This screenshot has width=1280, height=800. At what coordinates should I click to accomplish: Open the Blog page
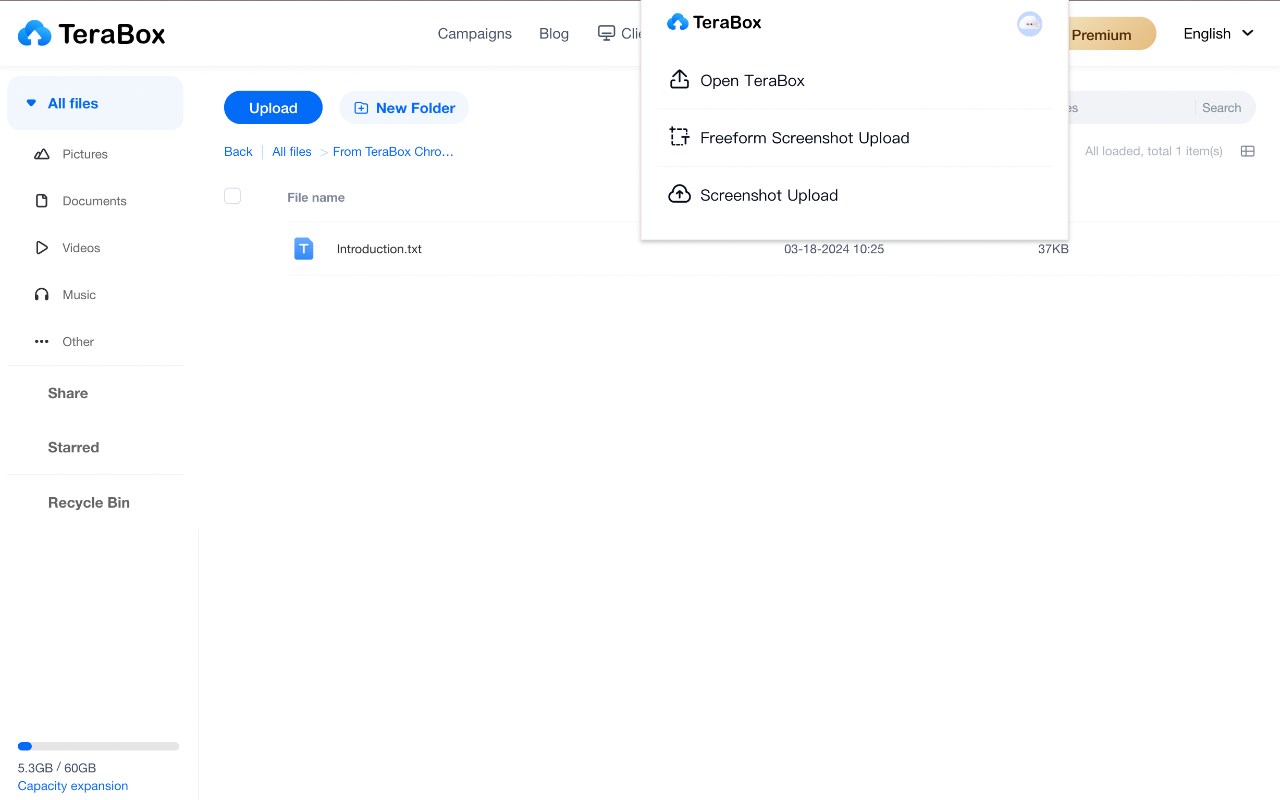[554, 33]
